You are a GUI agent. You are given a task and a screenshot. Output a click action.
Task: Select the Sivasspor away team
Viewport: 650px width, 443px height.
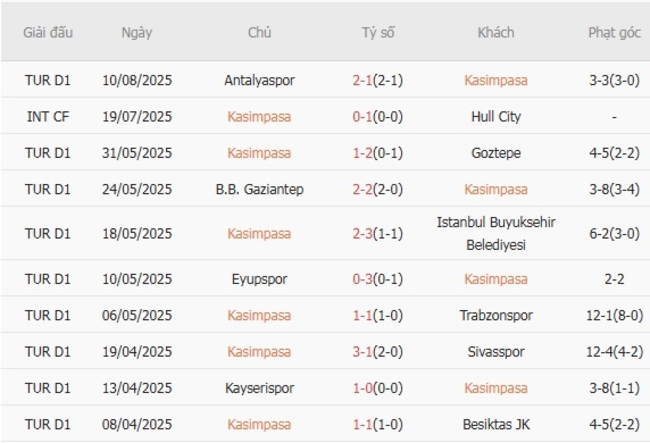[x=495, y=352]
